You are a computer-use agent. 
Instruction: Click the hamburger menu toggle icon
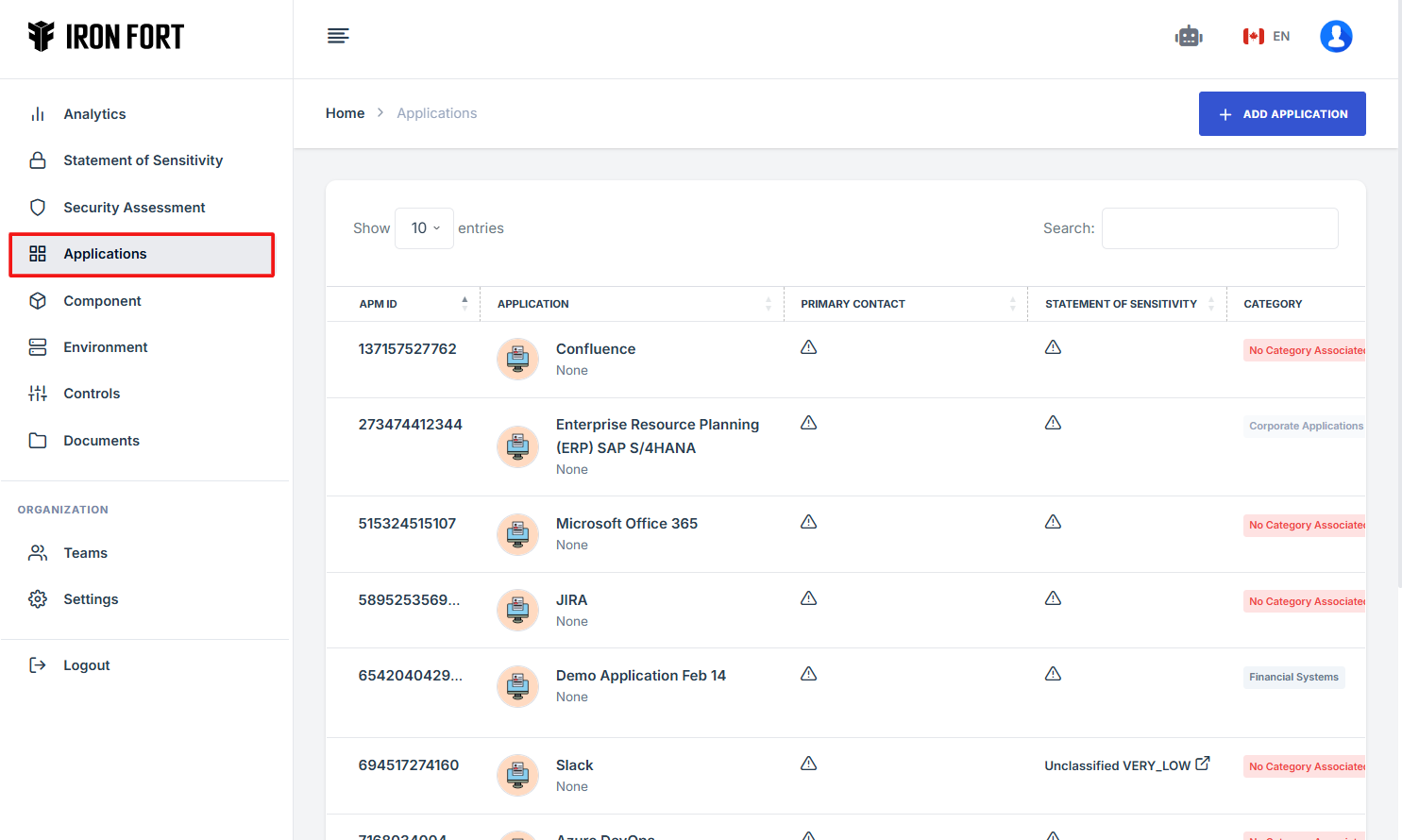pyautogui.click(x=338, y=36)
